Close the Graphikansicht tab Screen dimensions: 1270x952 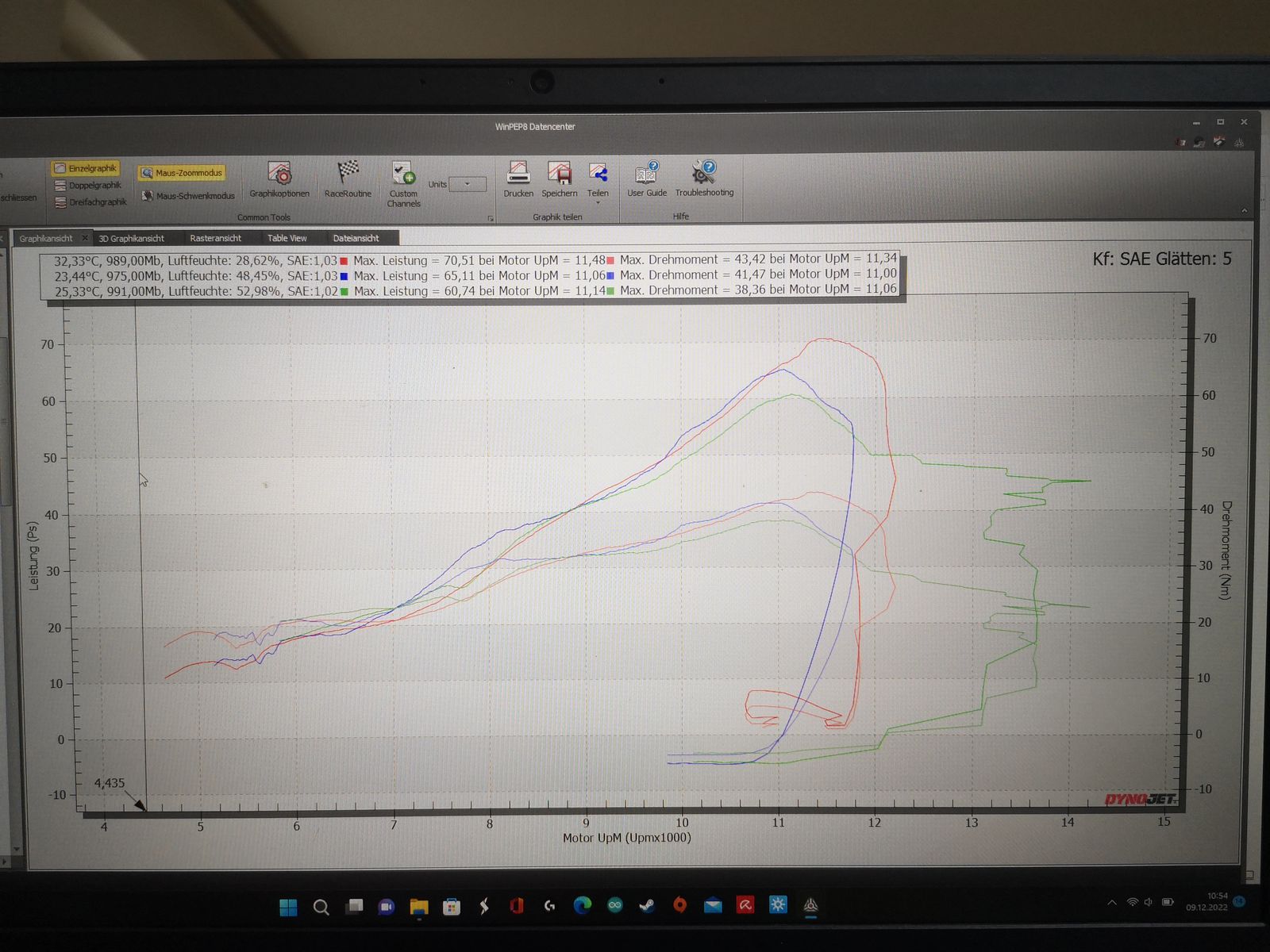click(85, 238)
